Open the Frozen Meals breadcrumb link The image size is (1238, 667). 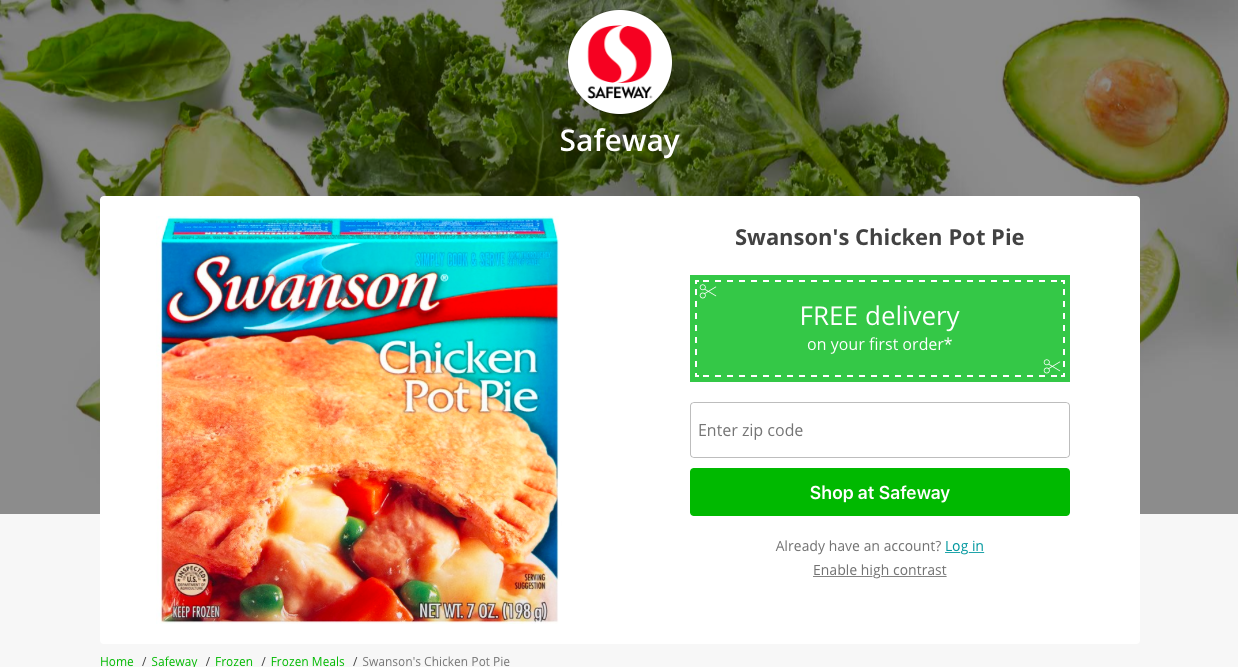(308, 661)
